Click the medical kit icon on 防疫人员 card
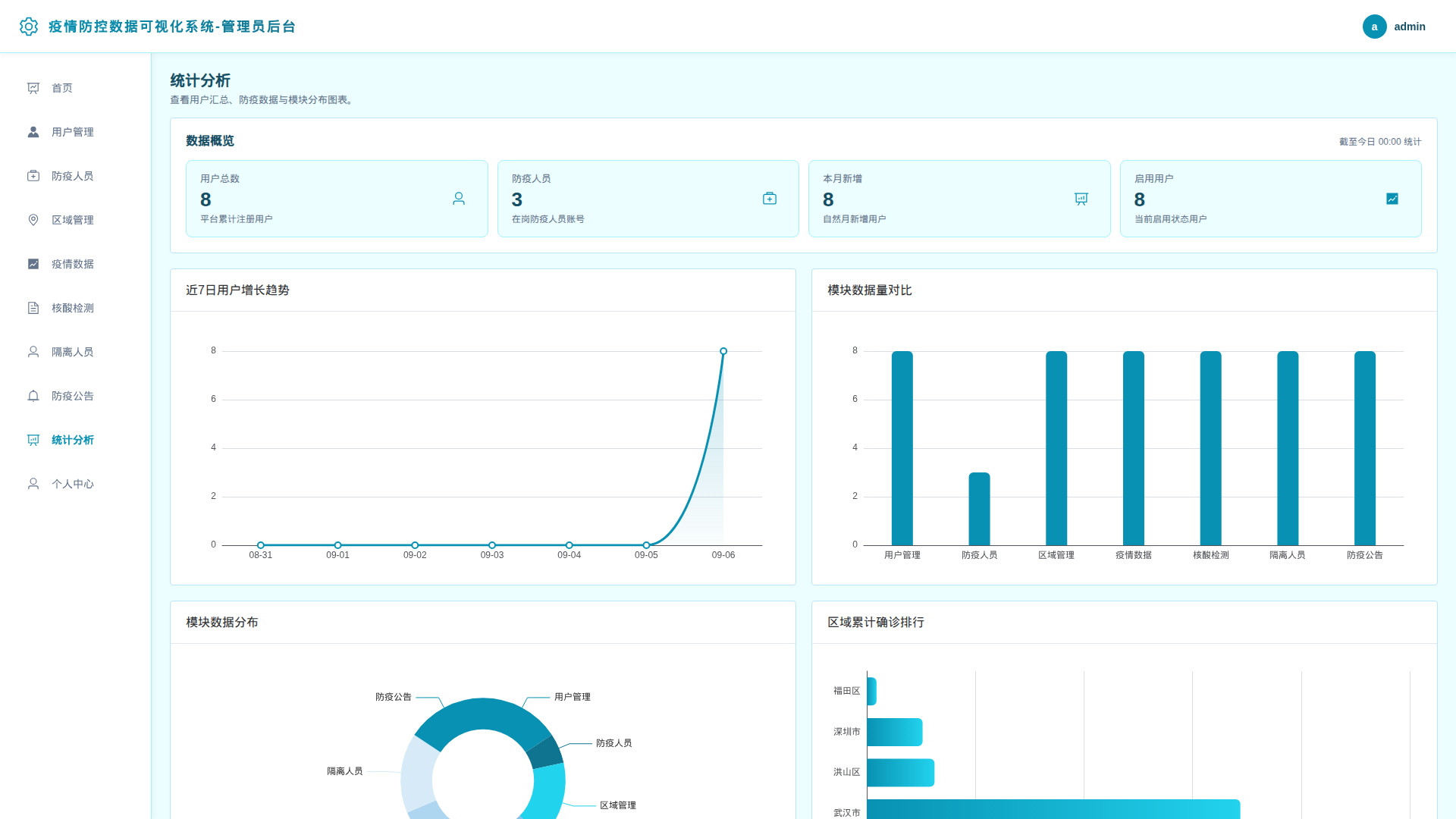 coord(770,199)
